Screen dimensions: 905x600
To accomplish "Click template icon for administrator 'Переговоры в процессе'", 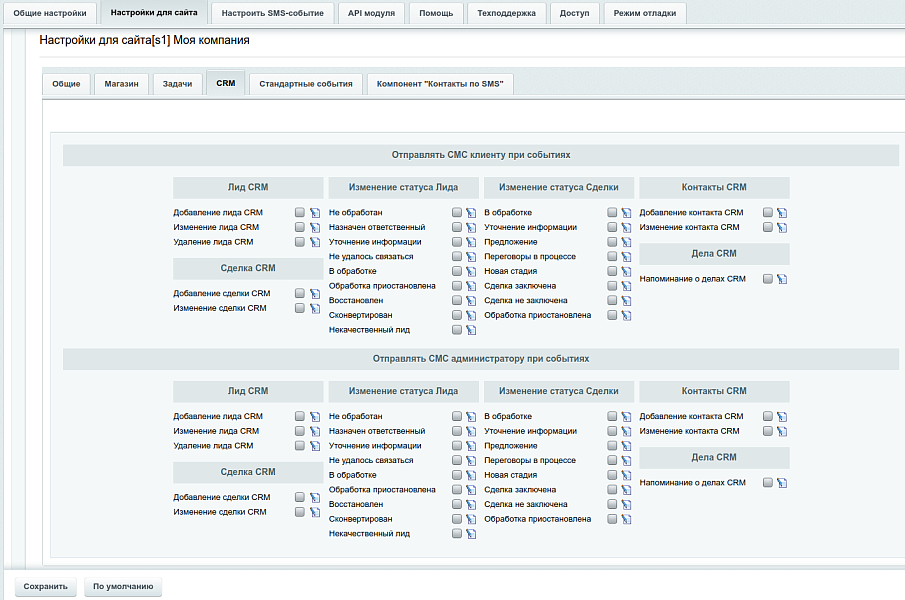I will coord(626,461).
